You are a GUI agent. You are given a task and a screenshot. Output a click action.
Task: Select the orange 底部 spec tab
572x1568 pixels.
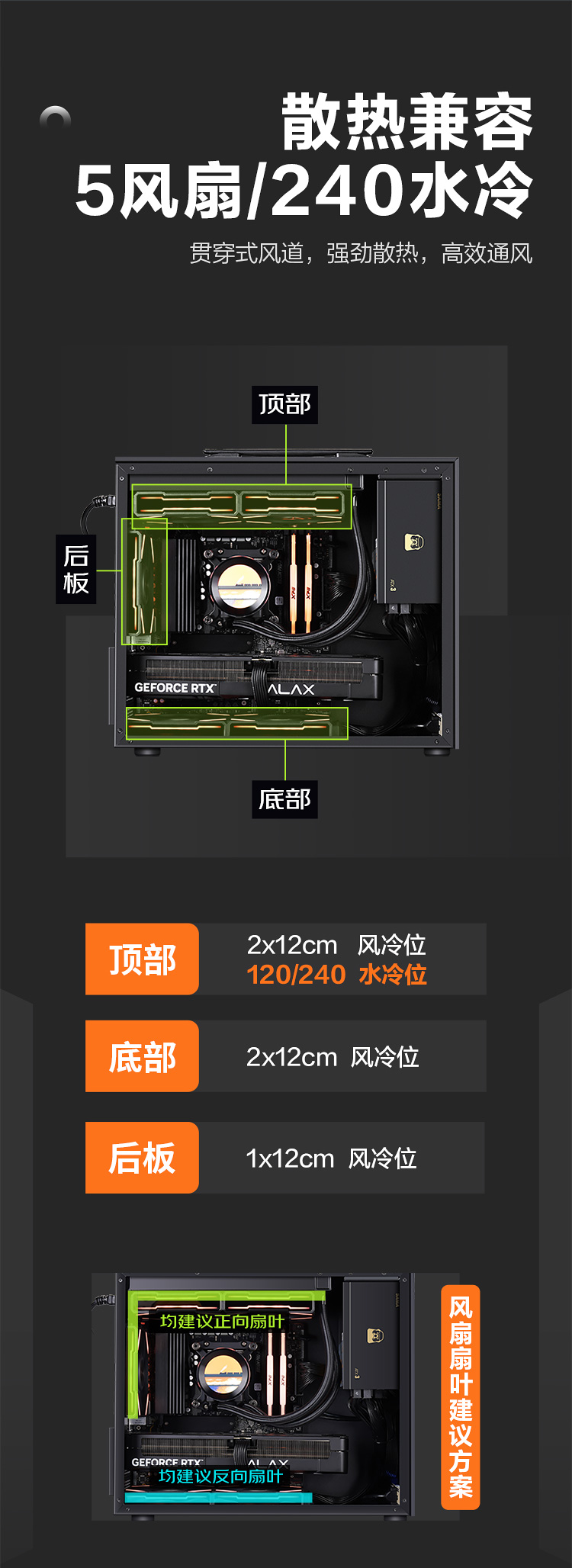point(142,1056)
